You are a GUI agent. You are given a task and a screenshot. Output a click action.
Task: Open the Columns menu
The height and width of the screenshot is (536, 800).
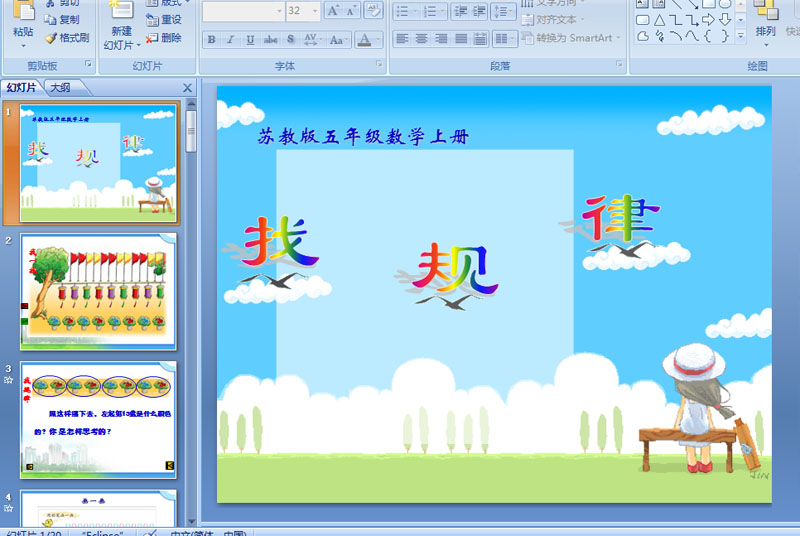point(505,38)
